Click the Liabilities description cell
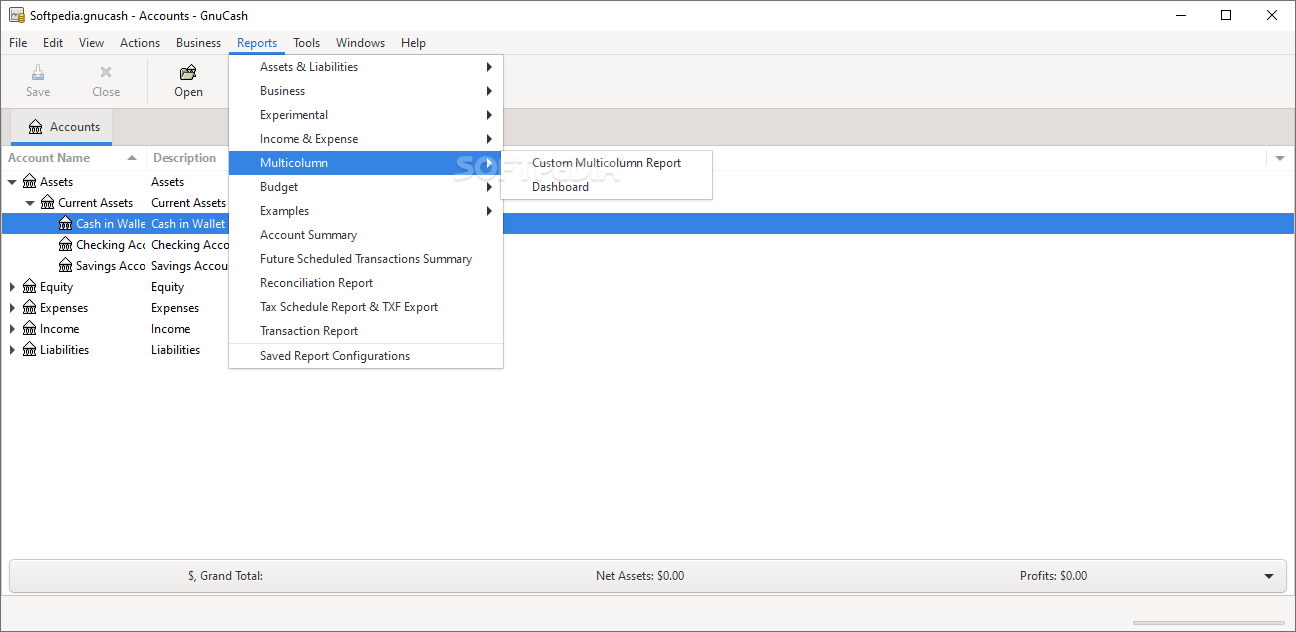Viewport: 1296px width, 632px height. (175, 350)
